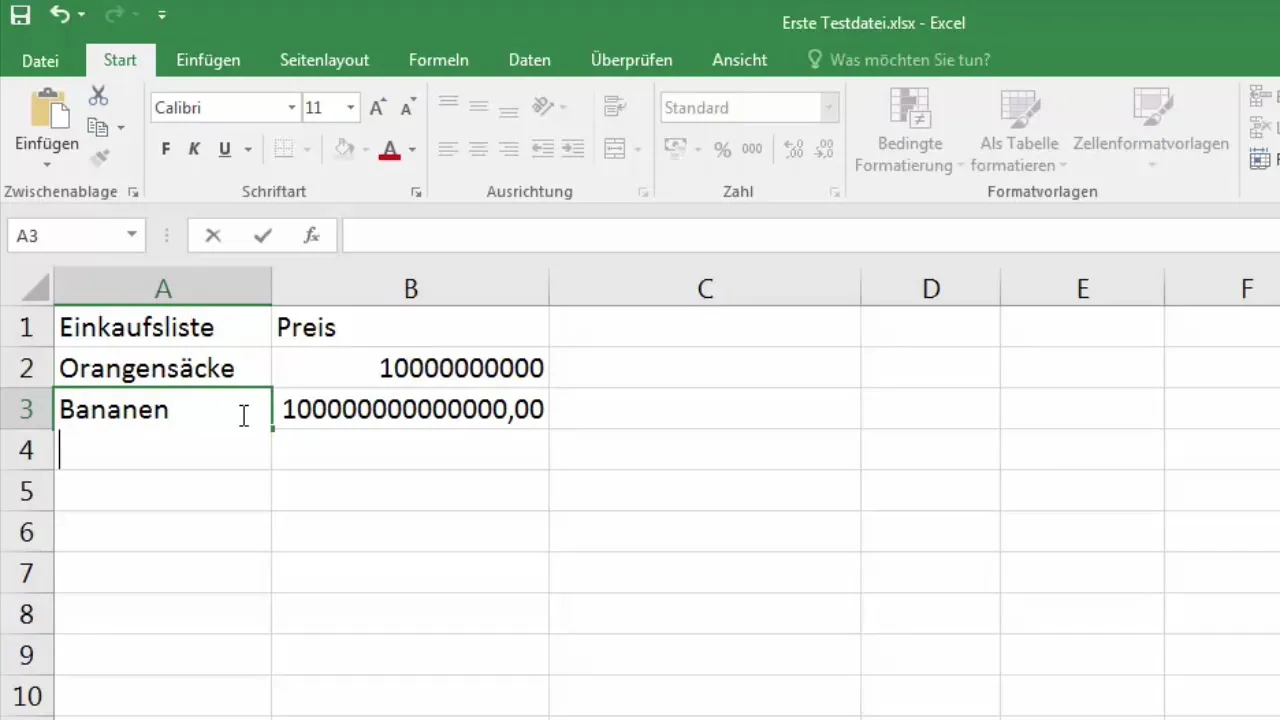Viewport: 1280px width, 720px height.
Task: Switch to the Start ribbon tab
Action: tap(120, 60)
